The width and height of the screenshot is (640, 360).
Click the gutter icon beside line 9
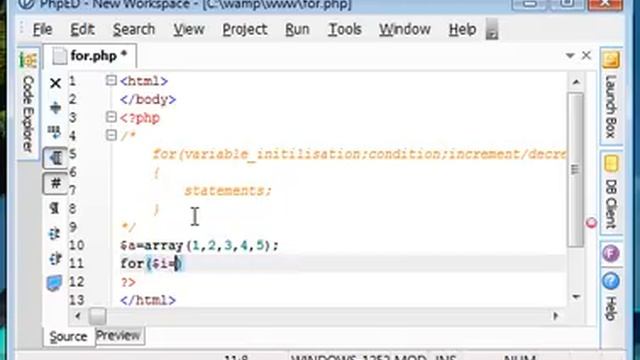coord(54,233)
